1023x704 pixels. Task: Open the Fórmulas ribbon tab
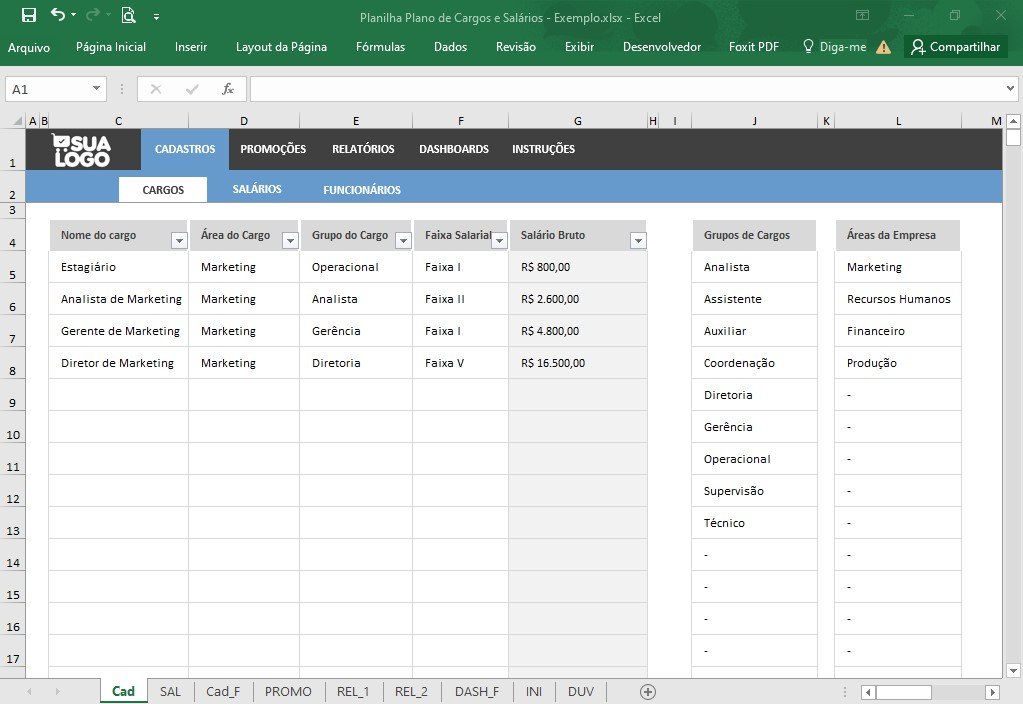tap(380, 47)
